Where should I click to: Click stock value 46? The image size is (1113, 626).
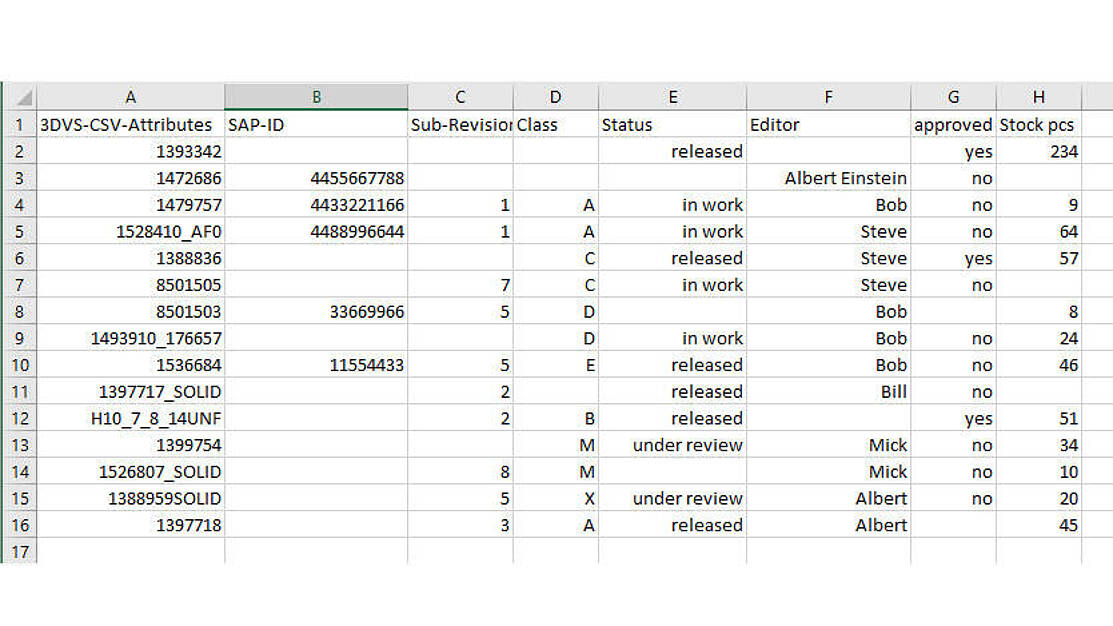1038,365
